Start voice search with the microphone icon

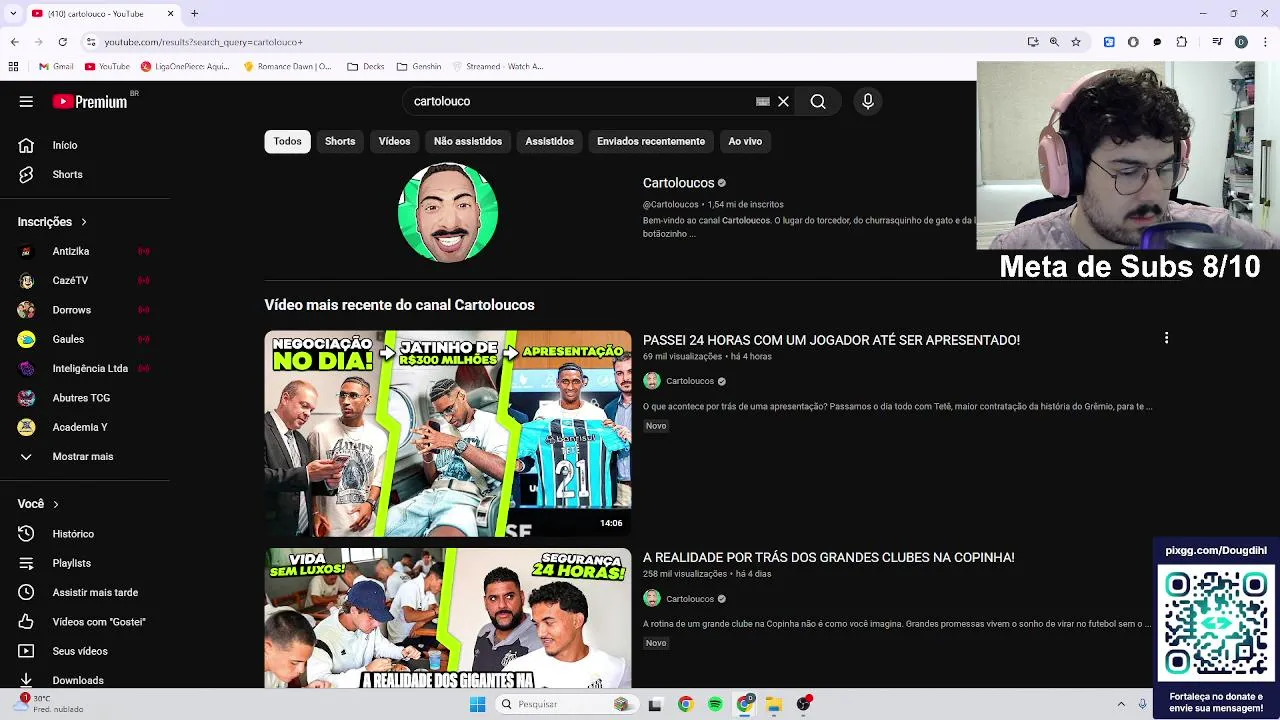pyautogui.click(x=868, y=101)
